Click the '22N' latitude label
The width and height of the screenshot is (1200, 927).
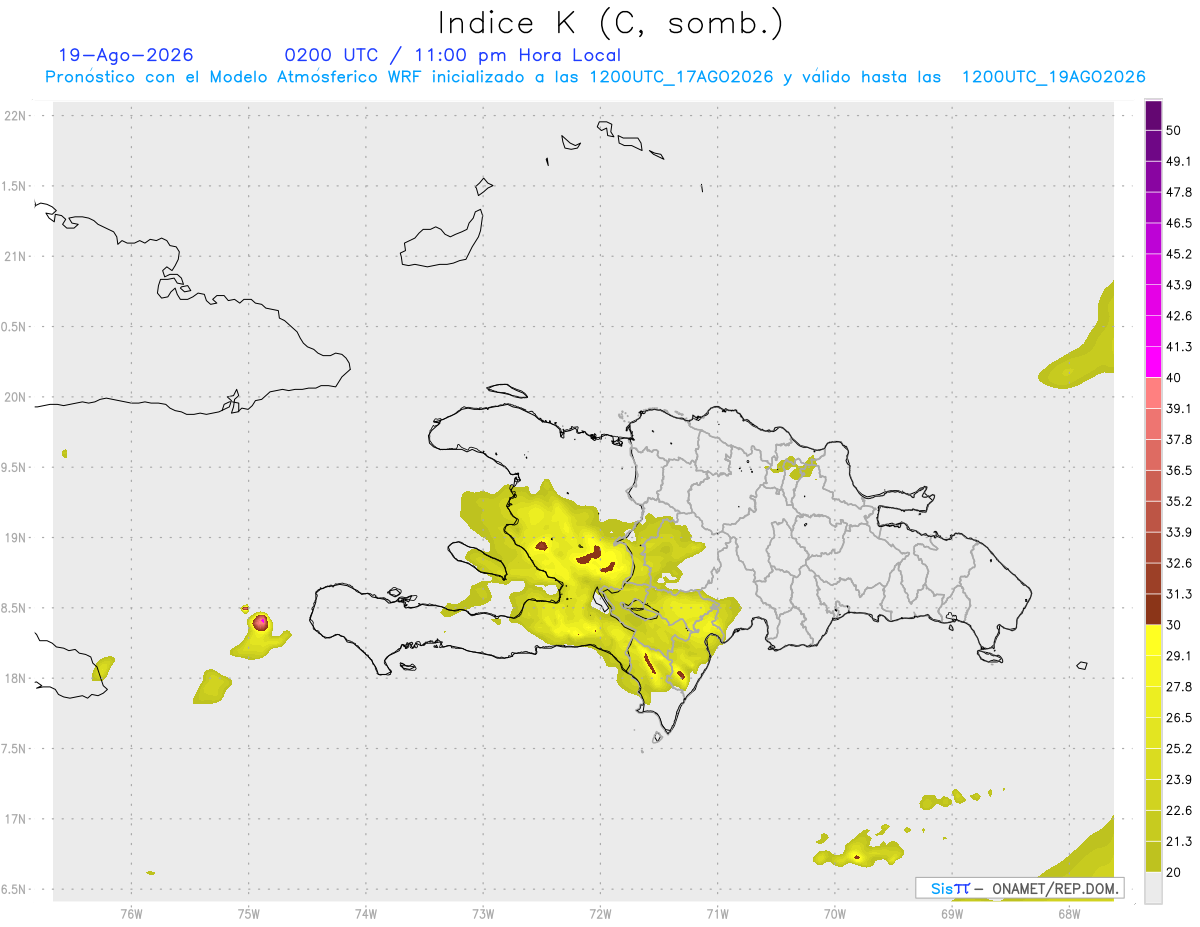point(17,115)
